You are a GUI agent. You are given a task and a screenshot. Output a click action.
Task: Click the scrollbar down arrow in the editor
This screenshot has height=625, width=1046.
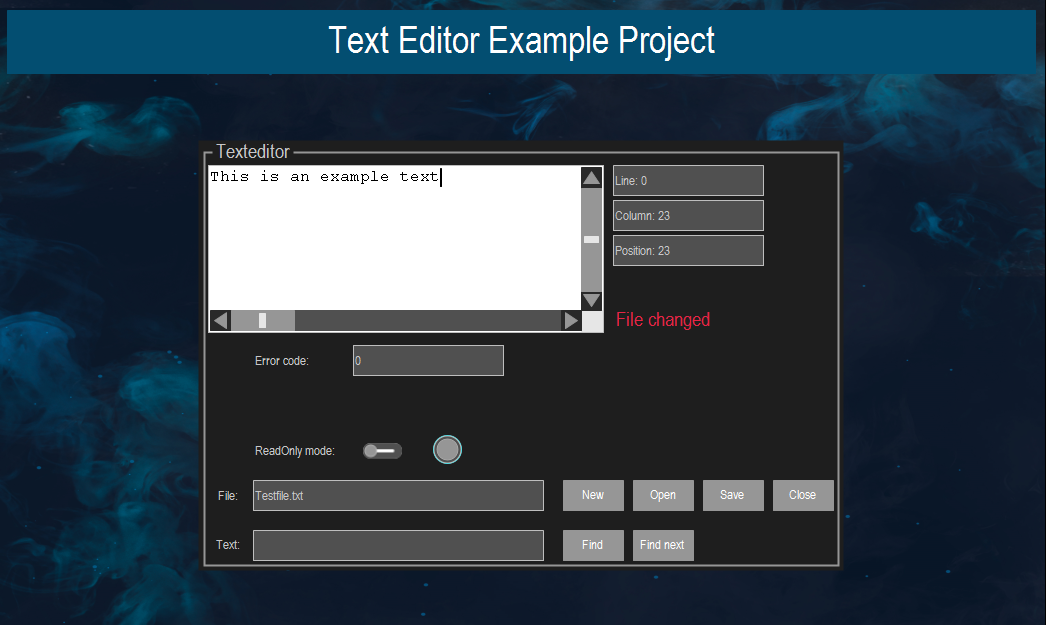pos(591,300)
